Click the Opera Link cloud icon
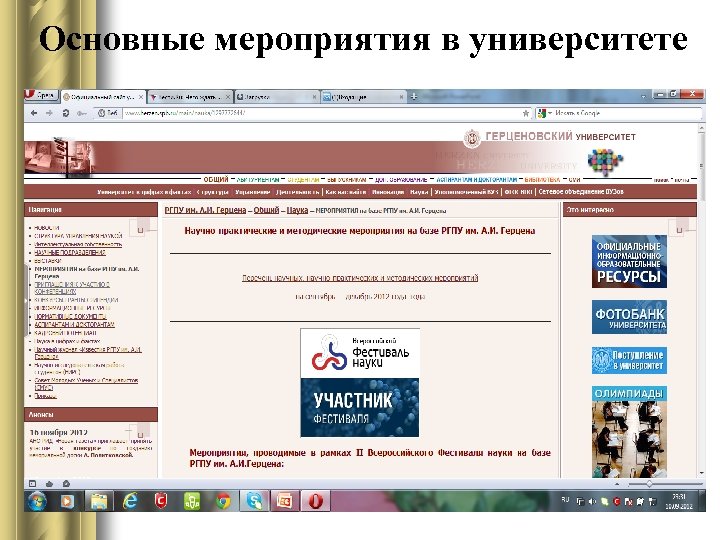720x540 pixels. pyautogui.click(x=49, y=484)
